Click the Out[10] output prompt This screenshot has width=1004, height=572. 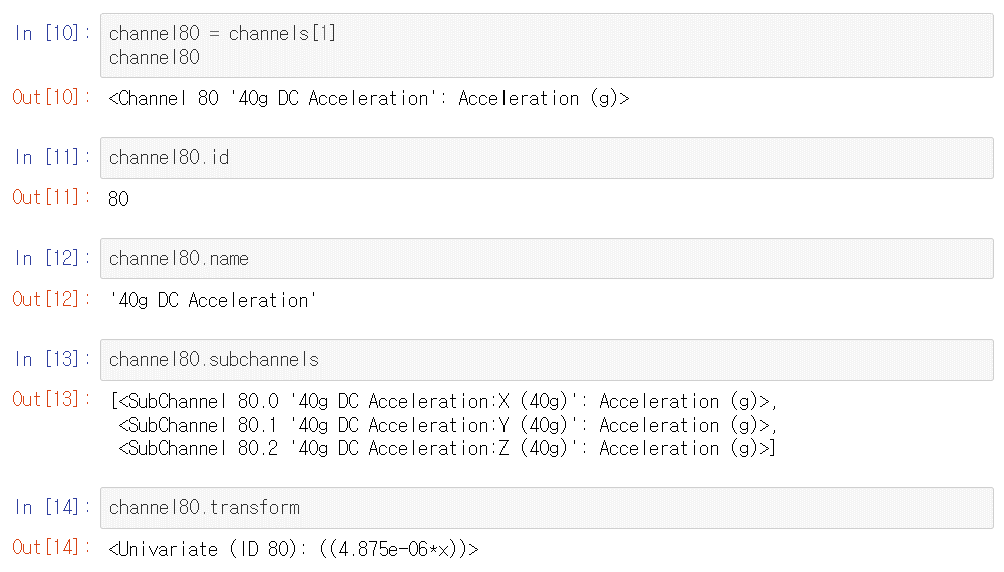coord(52,98)
